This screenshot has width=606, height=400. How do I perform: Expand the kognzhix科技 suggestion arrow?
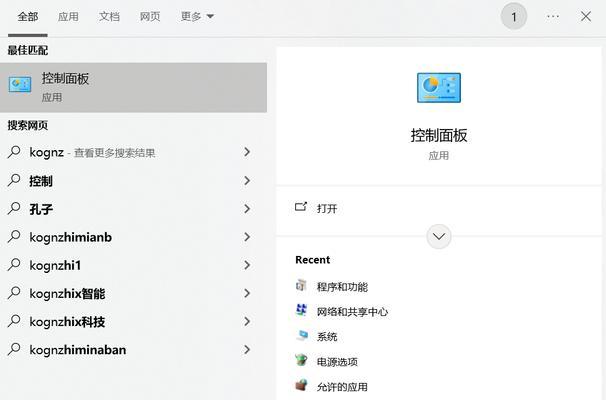click(x=247, y=321)
